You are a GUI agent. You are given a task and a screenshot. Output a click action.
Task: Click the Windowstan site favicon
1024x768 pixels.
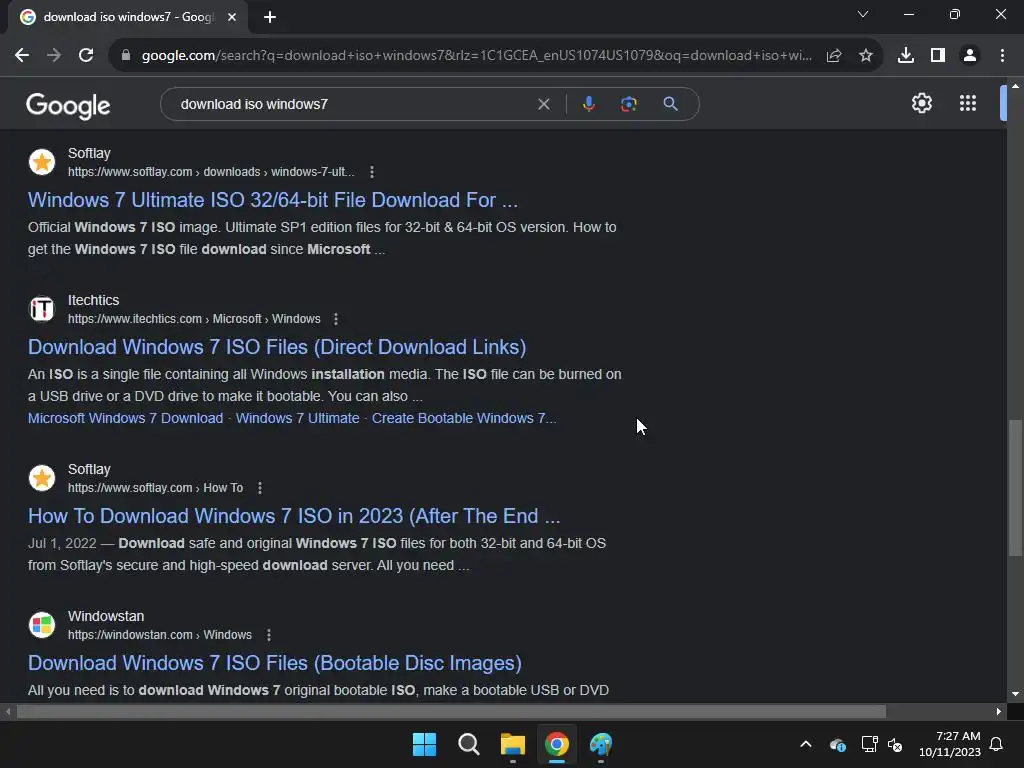point(42,625)
